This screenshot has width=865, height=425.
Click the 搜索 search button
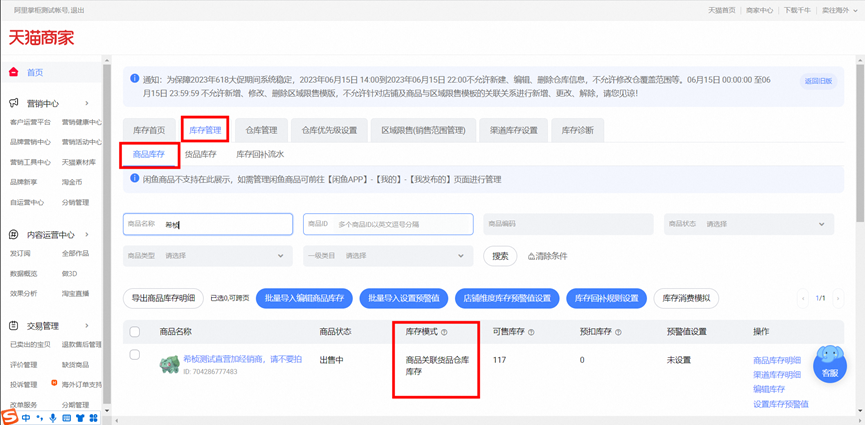tap(501, 256)
